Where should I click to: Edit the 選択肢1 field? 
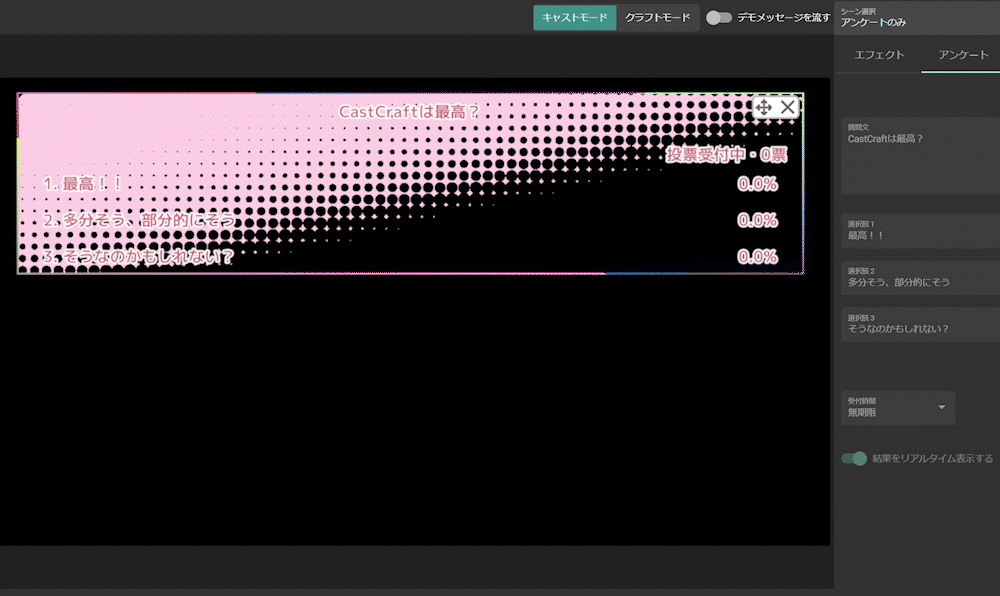click(920, 231)
